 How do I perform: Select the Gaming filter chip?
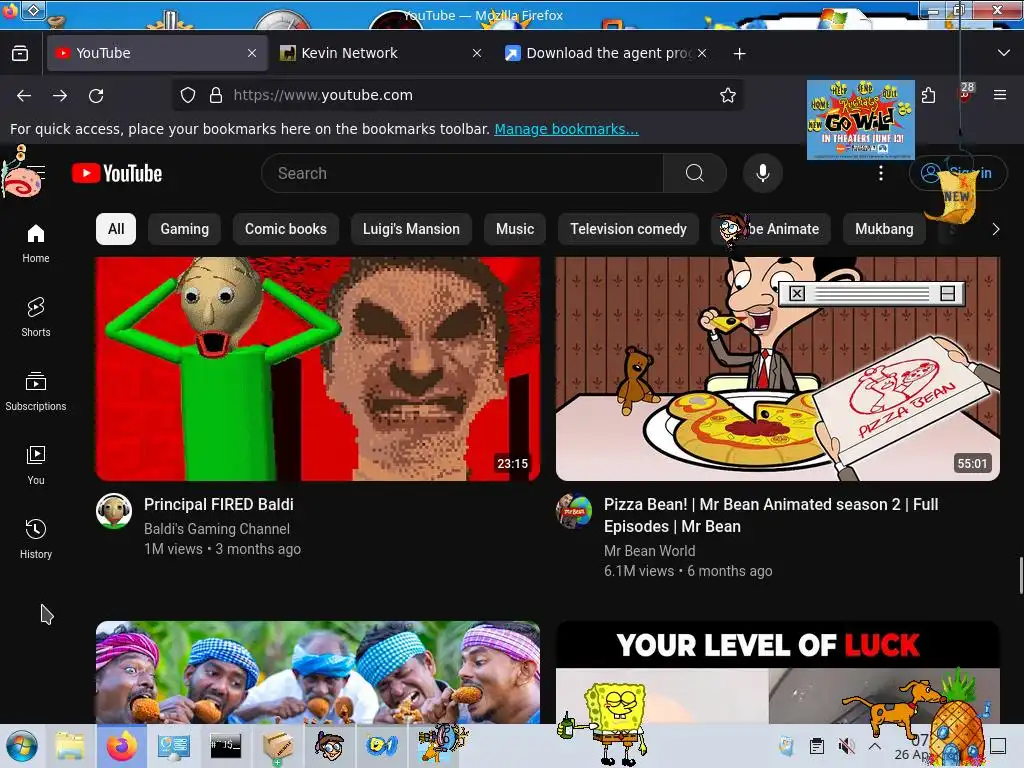click(185, 229)
